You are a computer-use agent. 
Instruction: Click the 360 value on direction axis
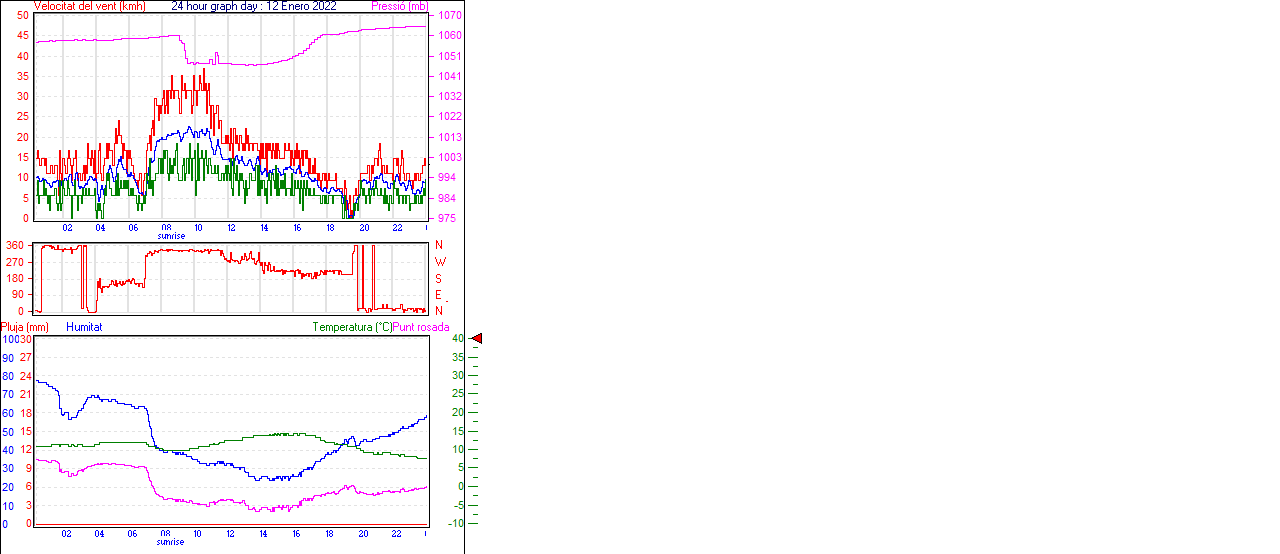pos(15,245)
